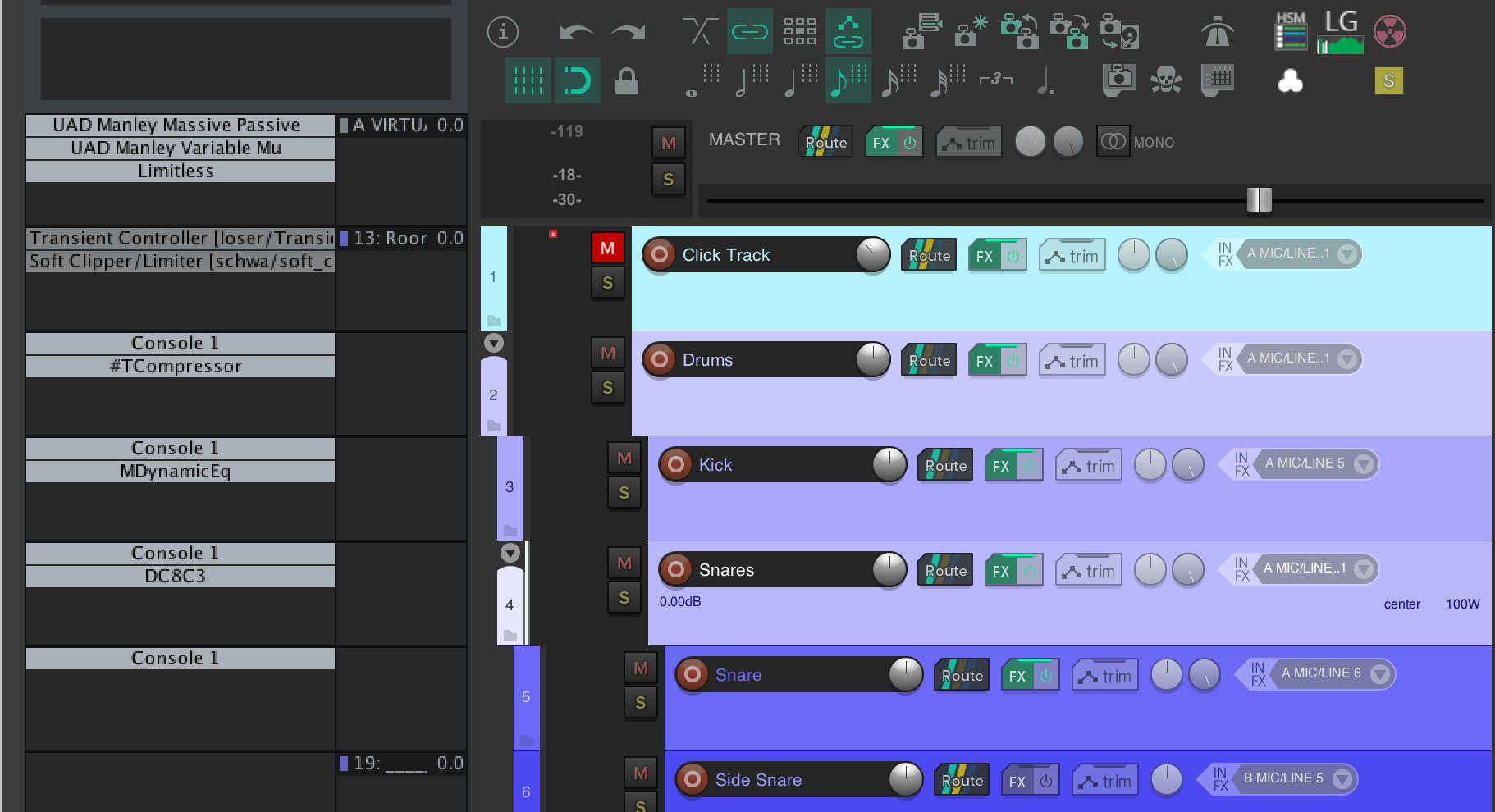Click the padlock lock icon

pyautogui.click(x=627, y=81)
